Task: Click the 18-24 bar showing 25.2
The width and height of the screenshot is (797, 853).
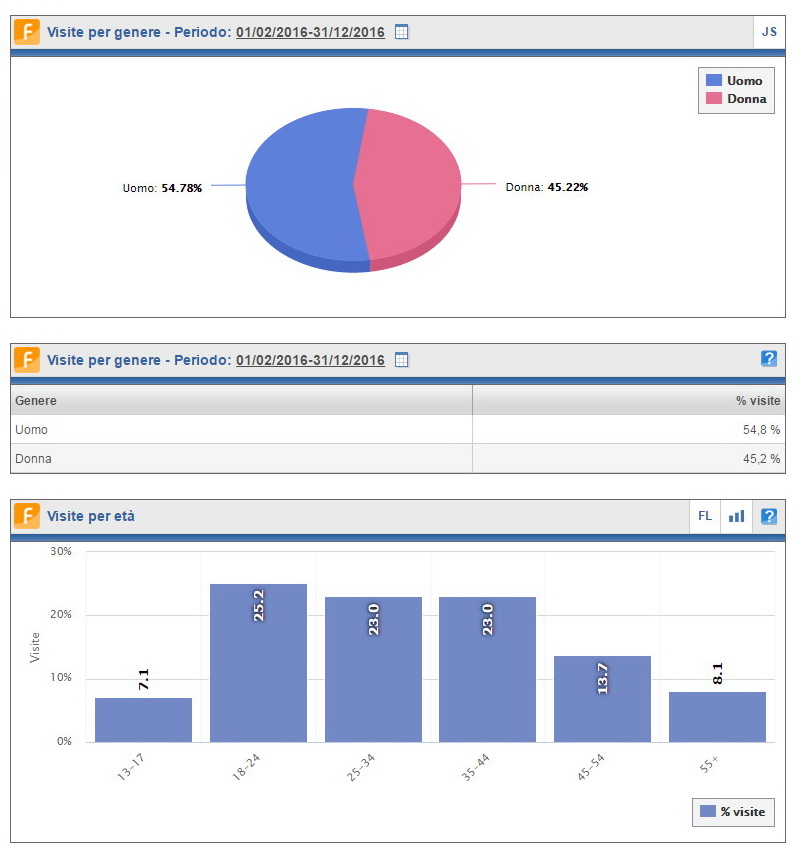Action: (x=258, y=663)
